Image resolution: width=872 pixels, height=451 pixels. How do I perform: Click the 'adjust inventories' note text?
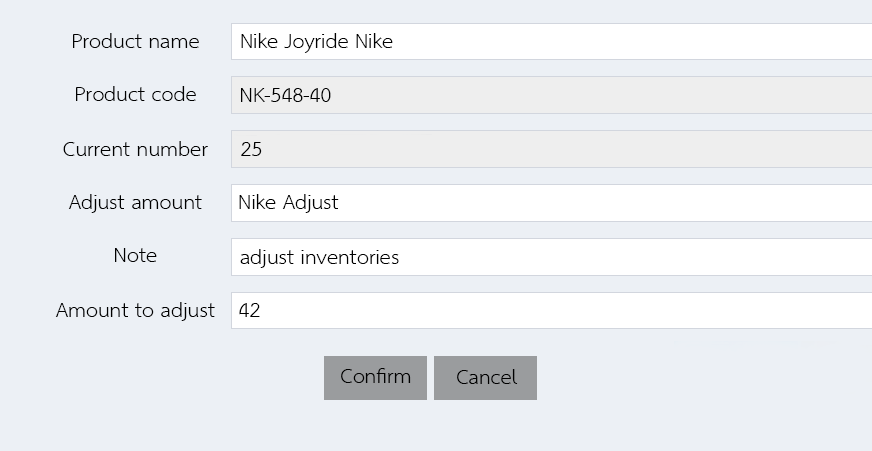tap(319, 257)
